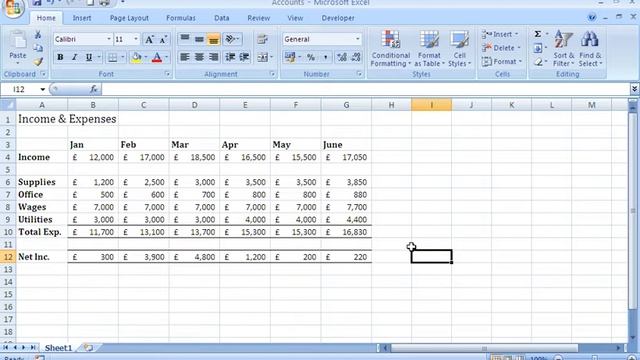Click the Decrease Font Size icon
640x360 pixels.
pos(163,39)
